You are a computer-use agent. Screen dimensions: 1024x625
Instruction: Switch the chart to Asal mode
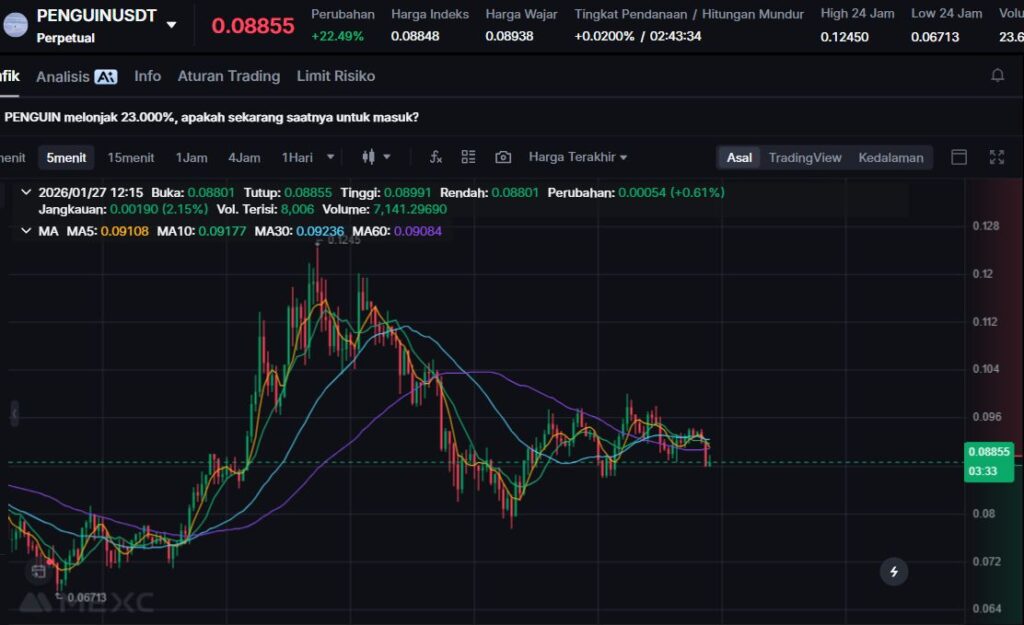click(739, 157)
